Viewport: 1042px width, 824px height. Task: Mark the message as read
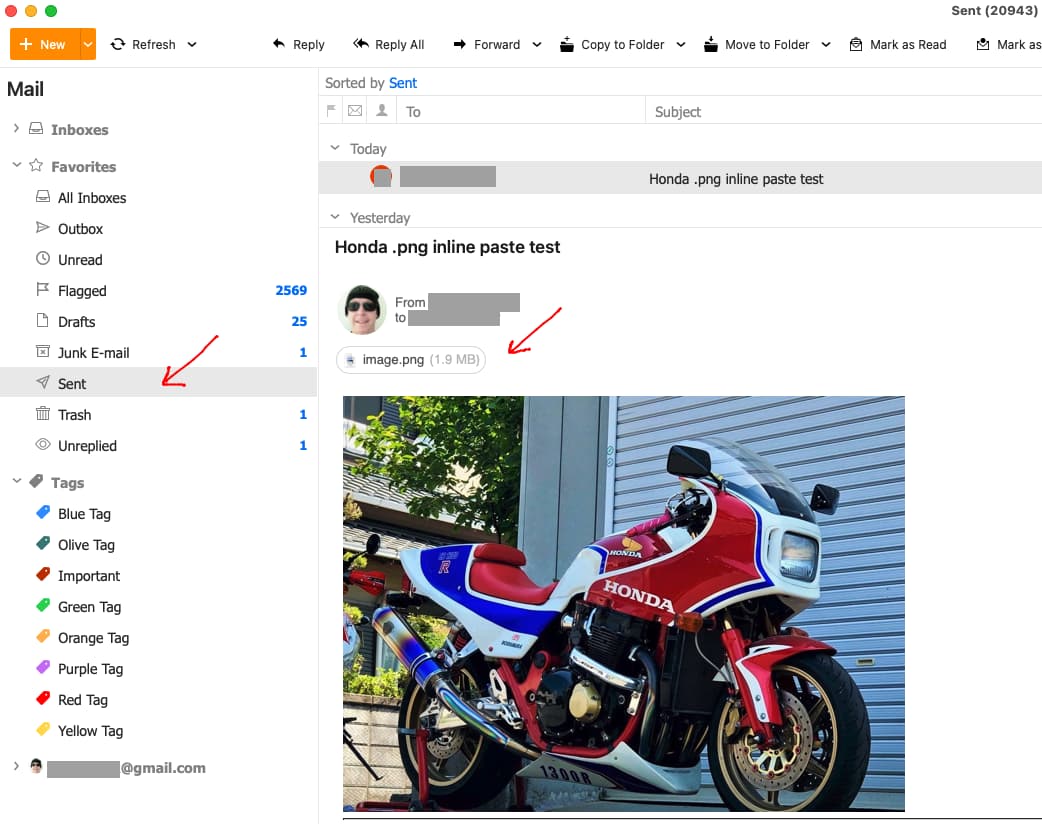tap(898, 45)
